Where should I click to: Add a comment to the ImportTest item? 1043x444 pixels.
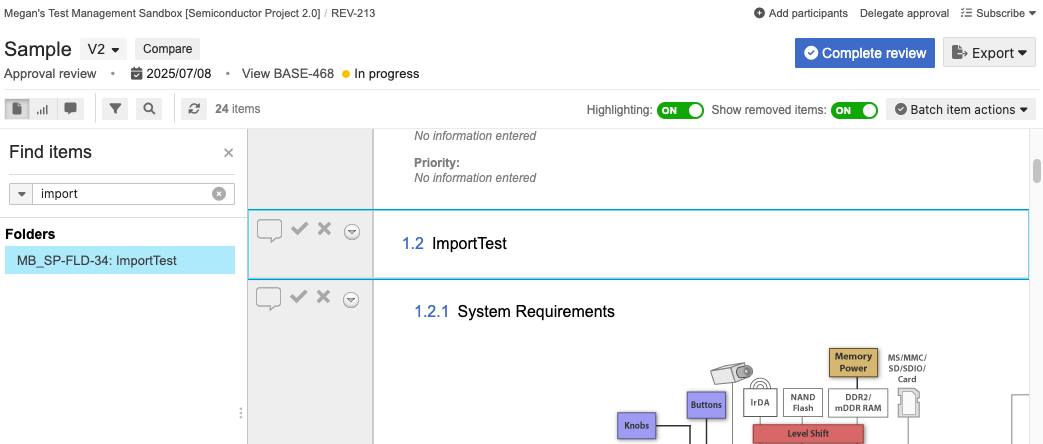[x=269, y=231]
